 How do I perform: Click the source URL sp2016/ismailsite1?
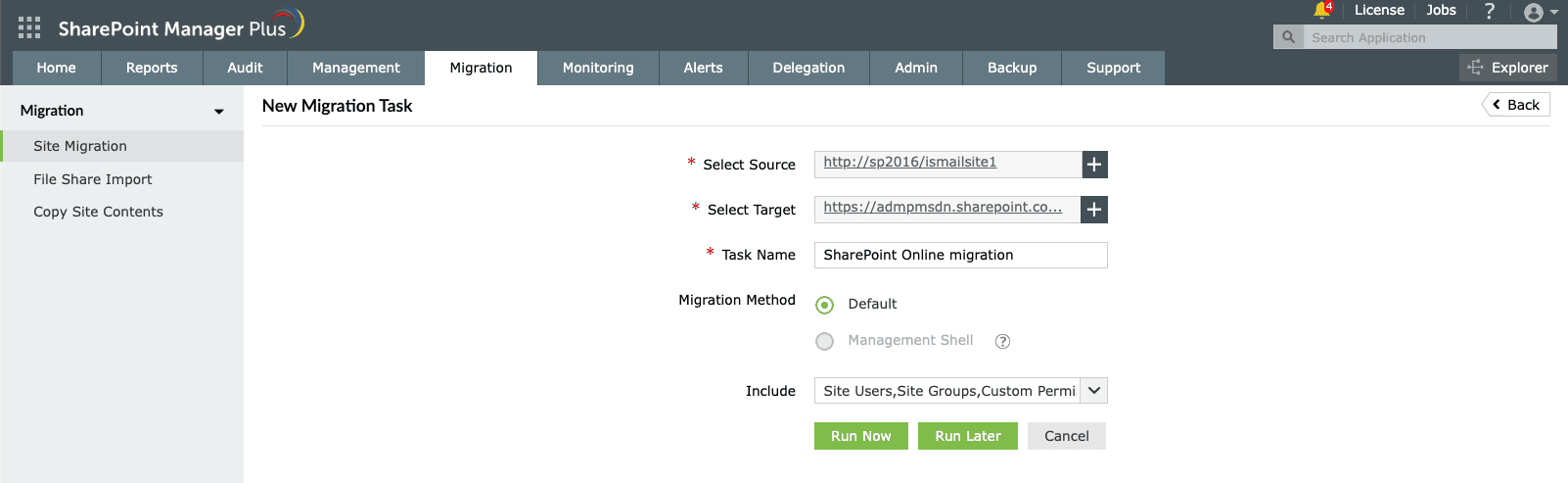910,163
